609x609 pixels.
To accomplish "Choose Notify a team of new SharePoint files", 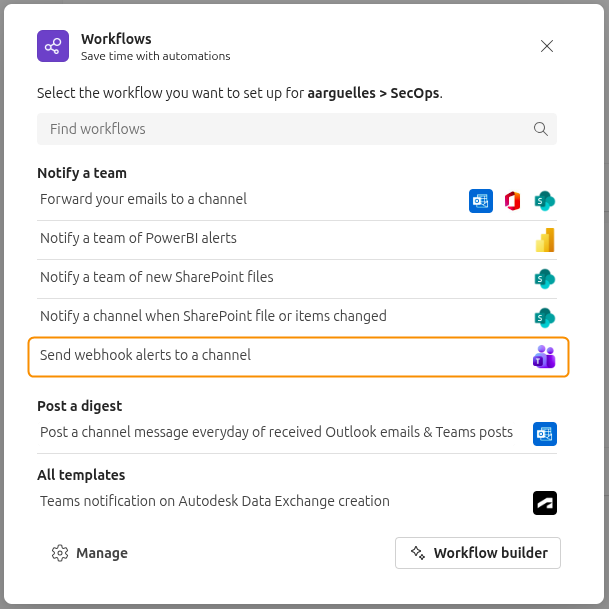I will coord(157,277).
